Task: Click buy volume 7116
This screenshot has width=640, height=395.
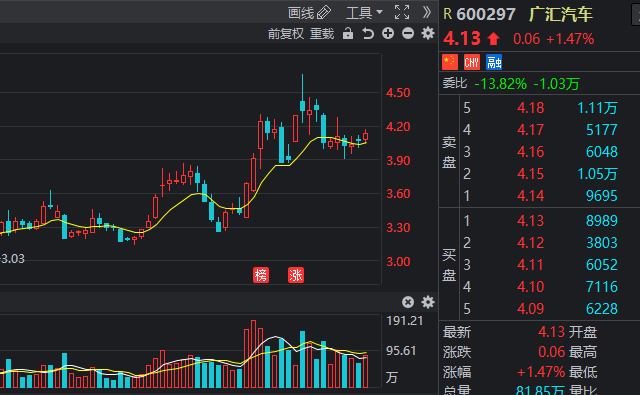Action: 602,286
